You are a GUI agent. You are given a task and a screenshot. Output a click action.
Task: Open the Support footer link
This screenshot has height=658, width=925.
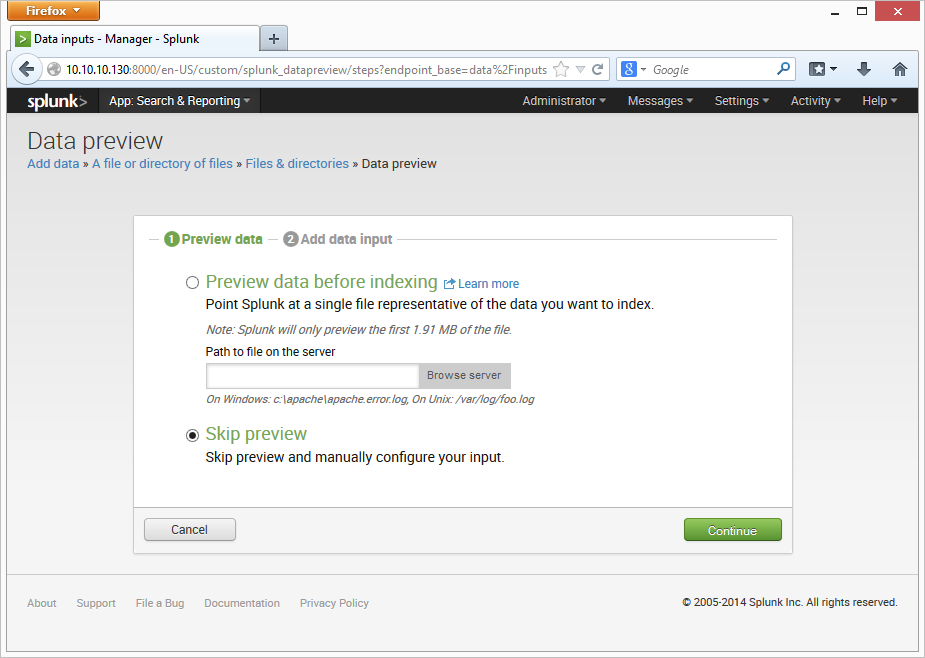coord(96,603)
